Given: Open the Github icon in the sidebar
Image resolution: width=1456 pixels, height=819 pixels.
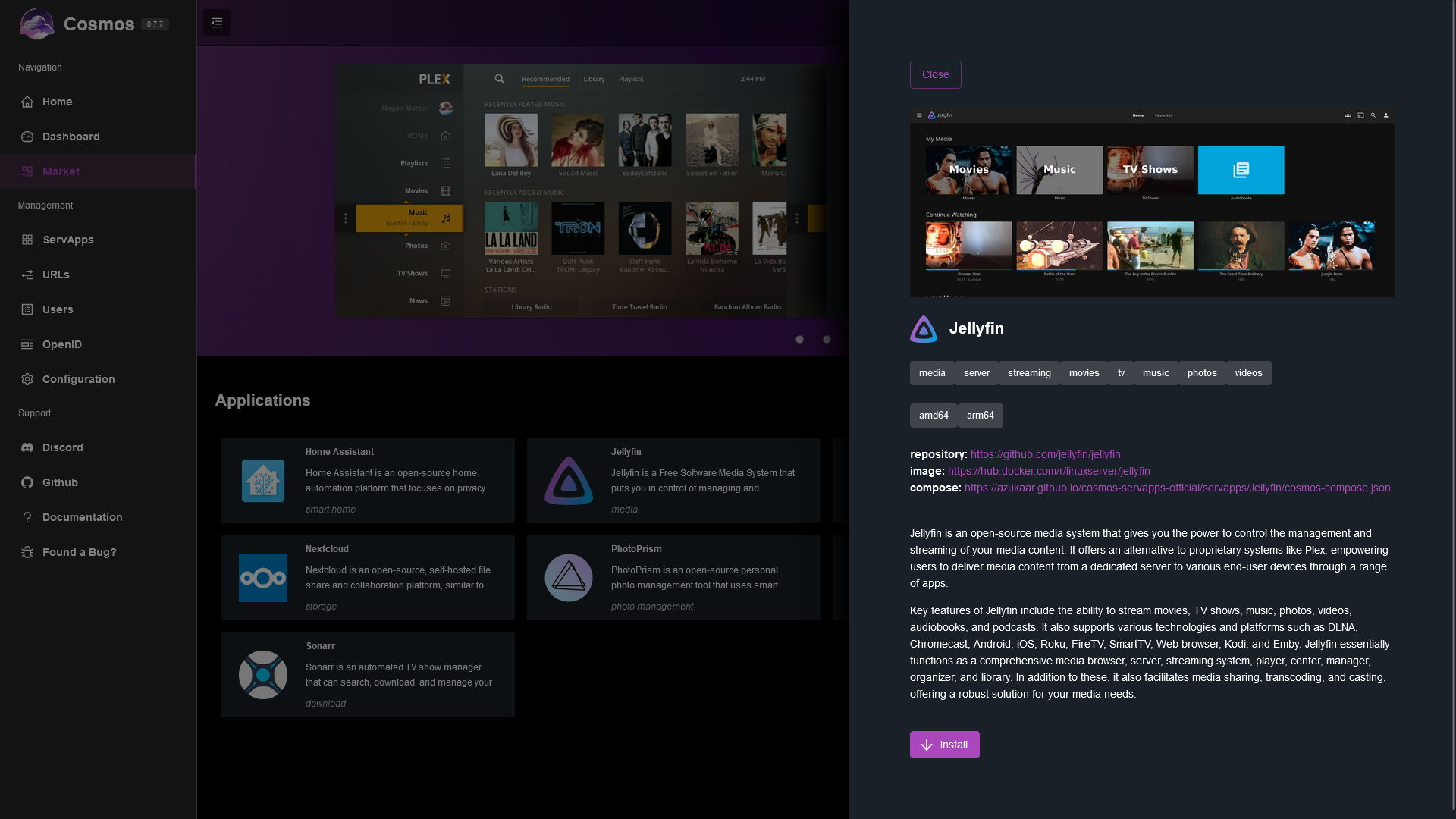Looking at the screenshot, I should [27, 482].
